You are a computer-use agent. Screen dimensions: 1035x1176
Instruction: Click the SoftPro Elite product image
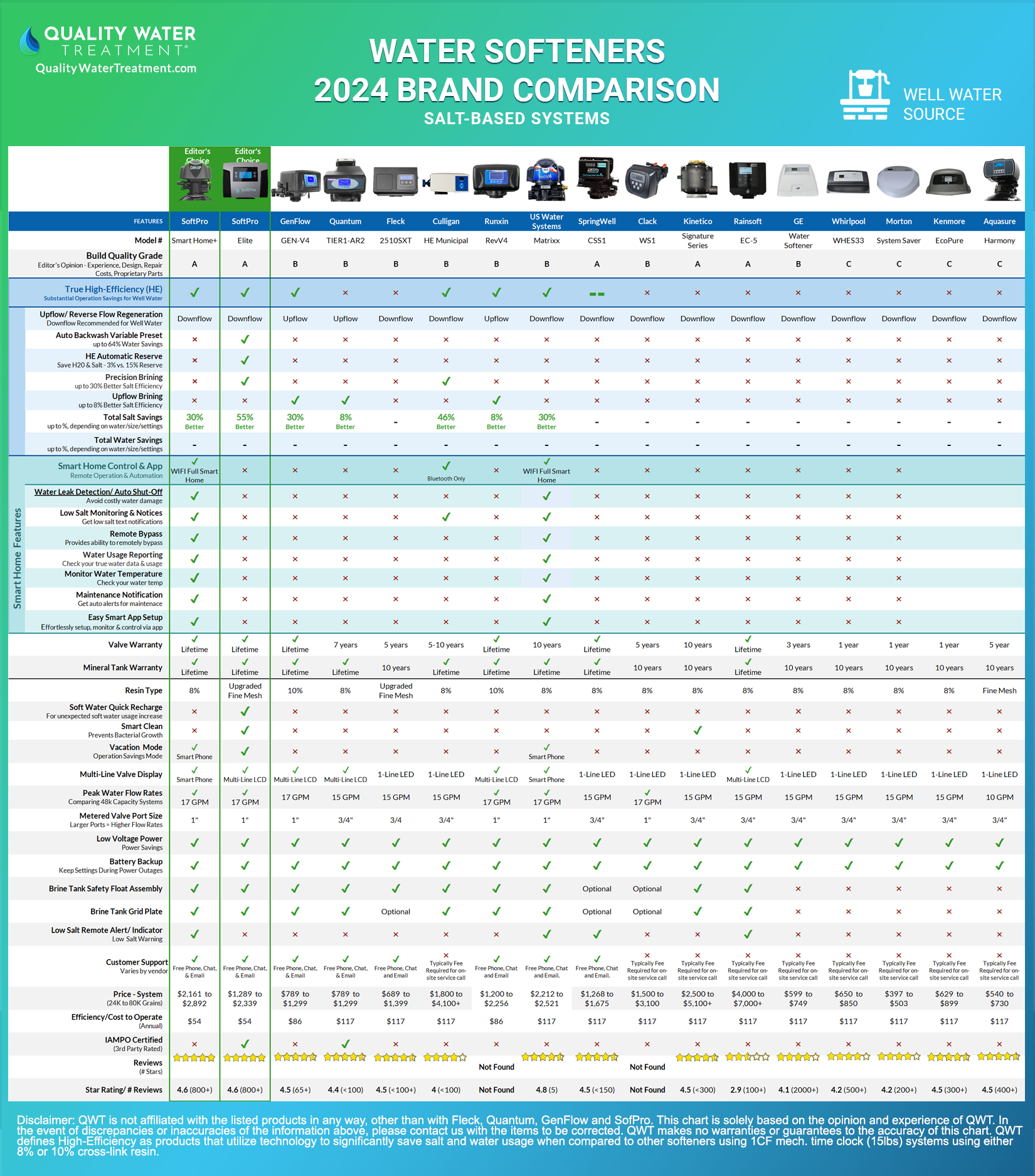click(x=245, y=182)
